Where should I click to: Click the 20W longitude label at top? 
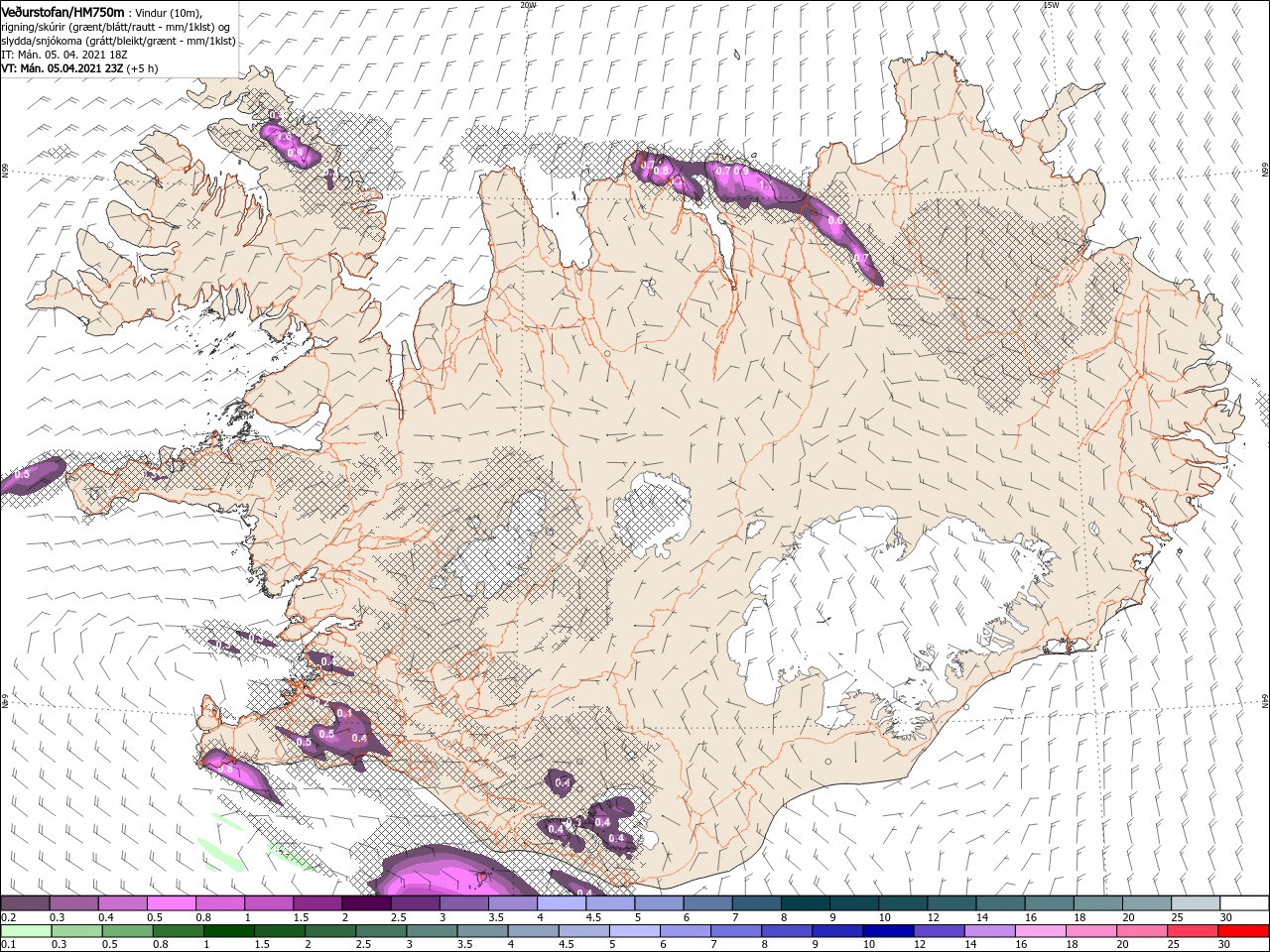(x=528, y=5)
